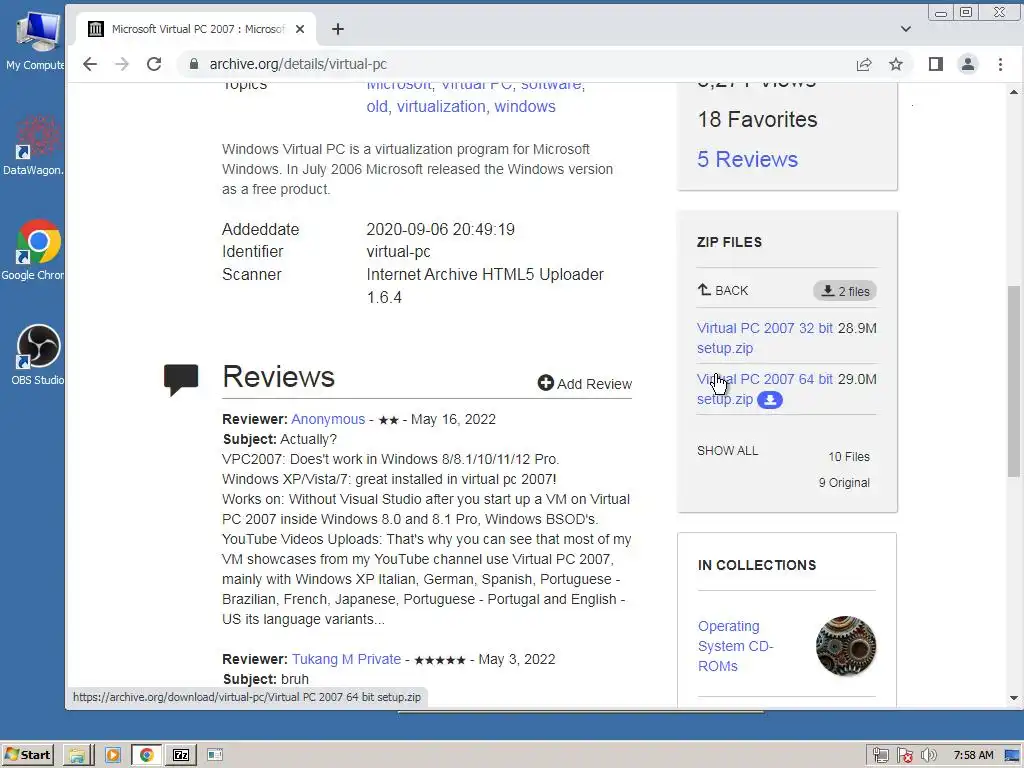Open the Windows Start menu
Viewport: 1024px width, 768px height.
click(x=28, y=755)
